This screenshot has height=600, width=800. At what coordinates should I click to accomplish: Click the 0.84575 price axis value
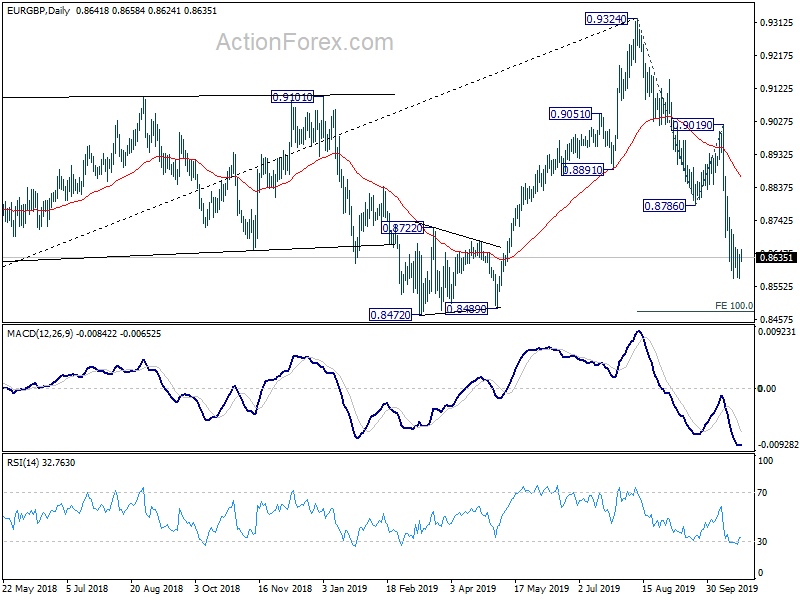pos(777,319)
